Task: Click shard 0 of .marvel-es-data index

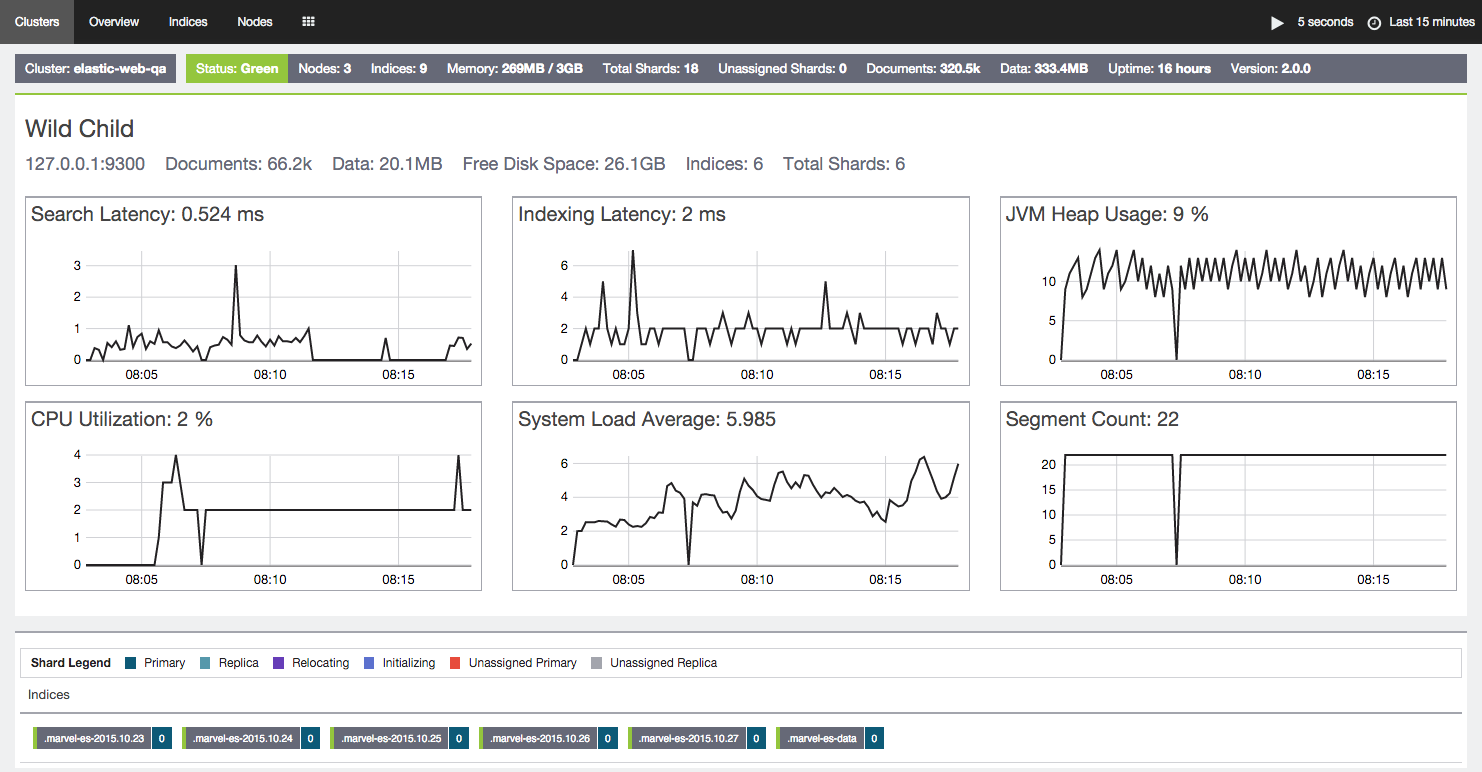Action: (x=874, y=739)
